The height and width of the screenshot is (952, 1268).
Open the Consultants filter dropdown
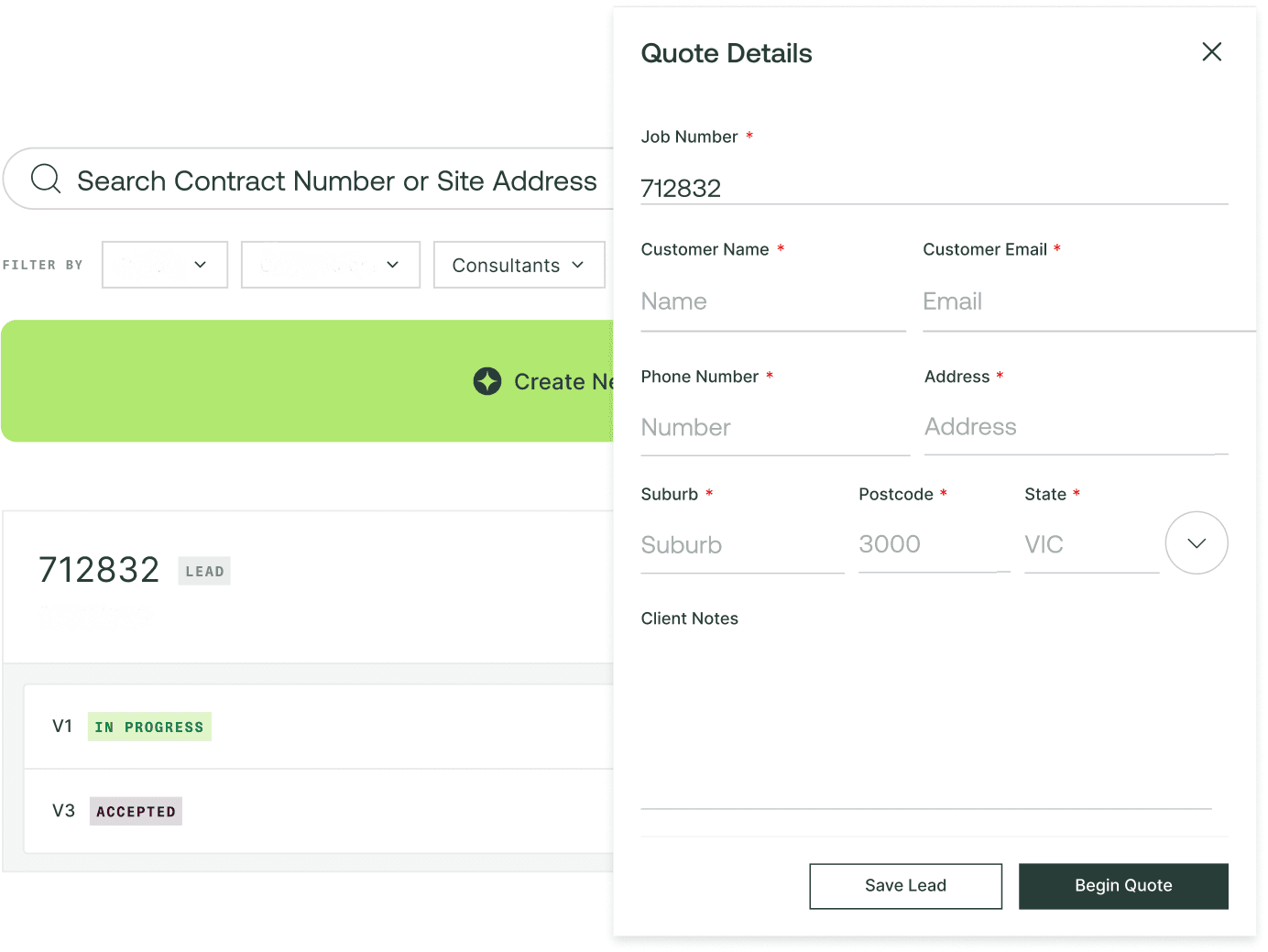click(x=519, y=265)
